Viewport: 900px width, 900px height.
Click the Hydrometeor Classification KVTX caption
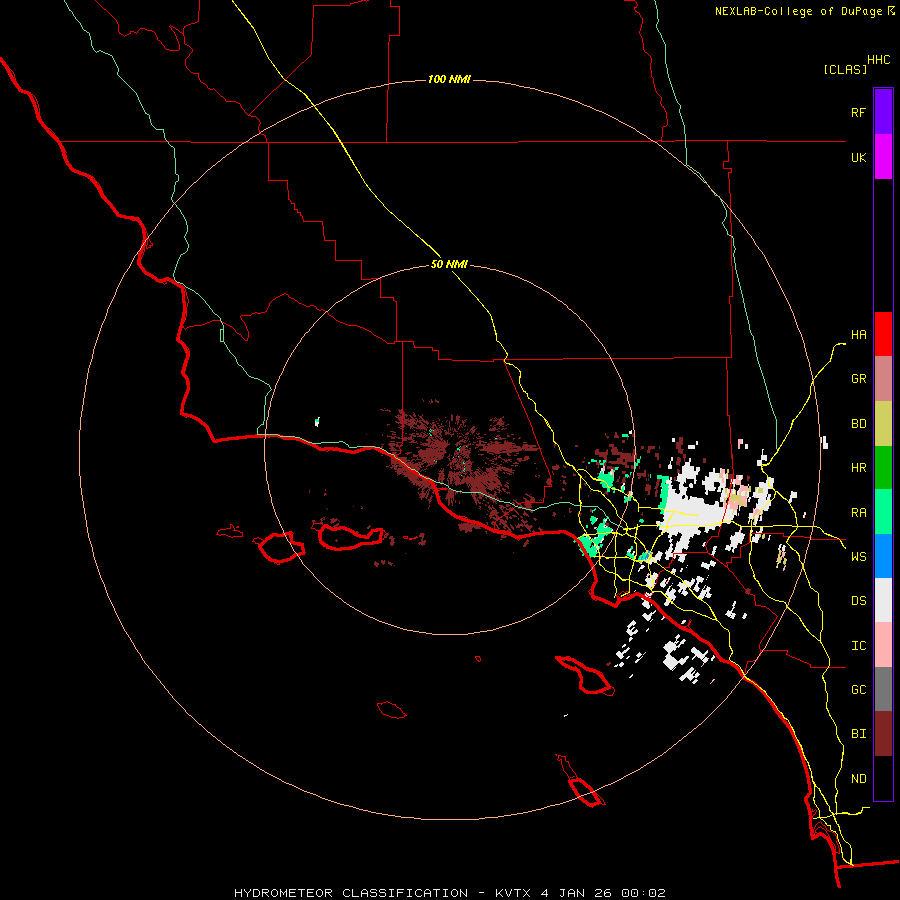[449, 893]
